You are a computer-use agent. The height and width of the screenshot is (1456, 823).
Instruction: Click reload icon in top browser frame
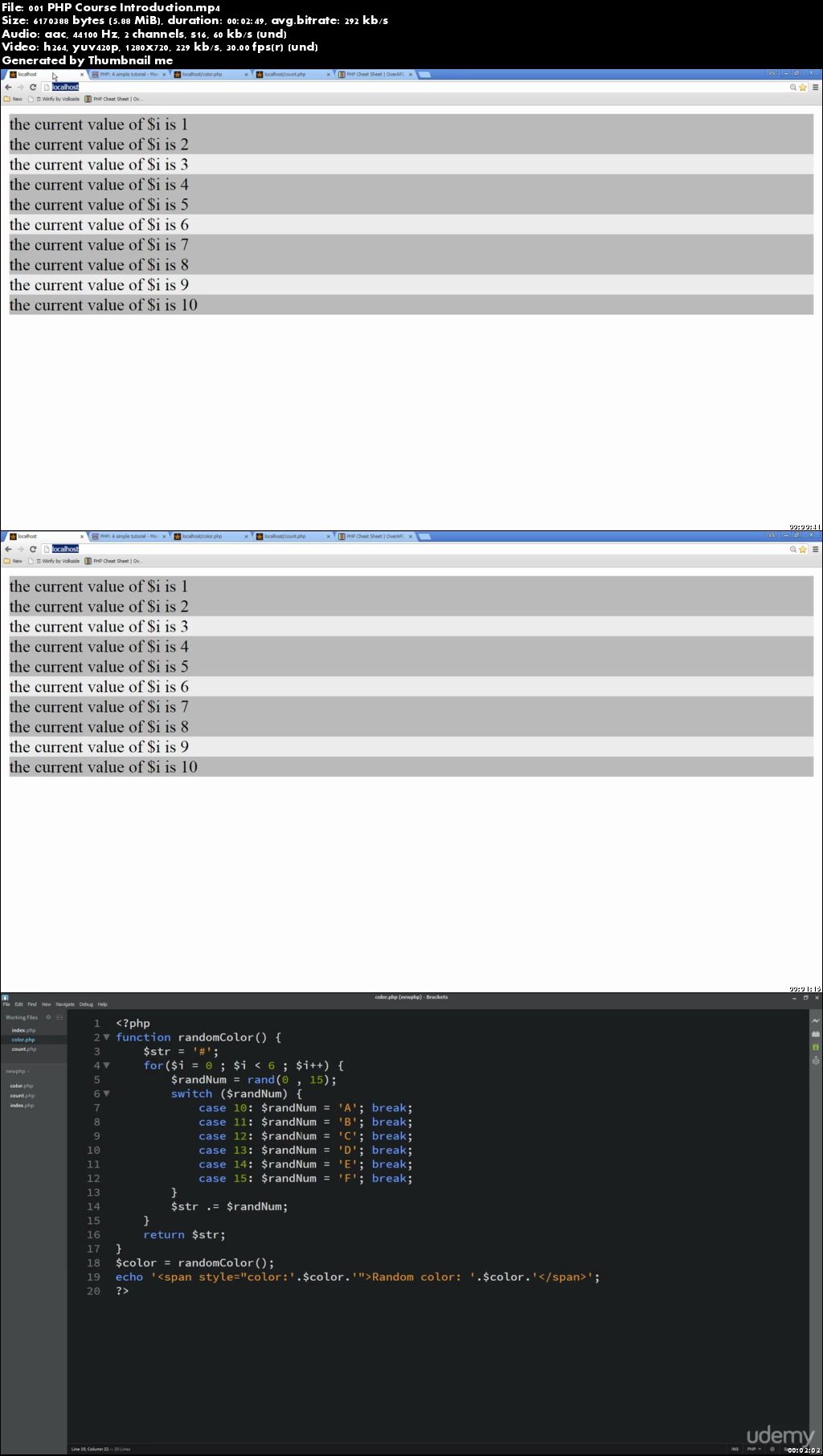33,87
